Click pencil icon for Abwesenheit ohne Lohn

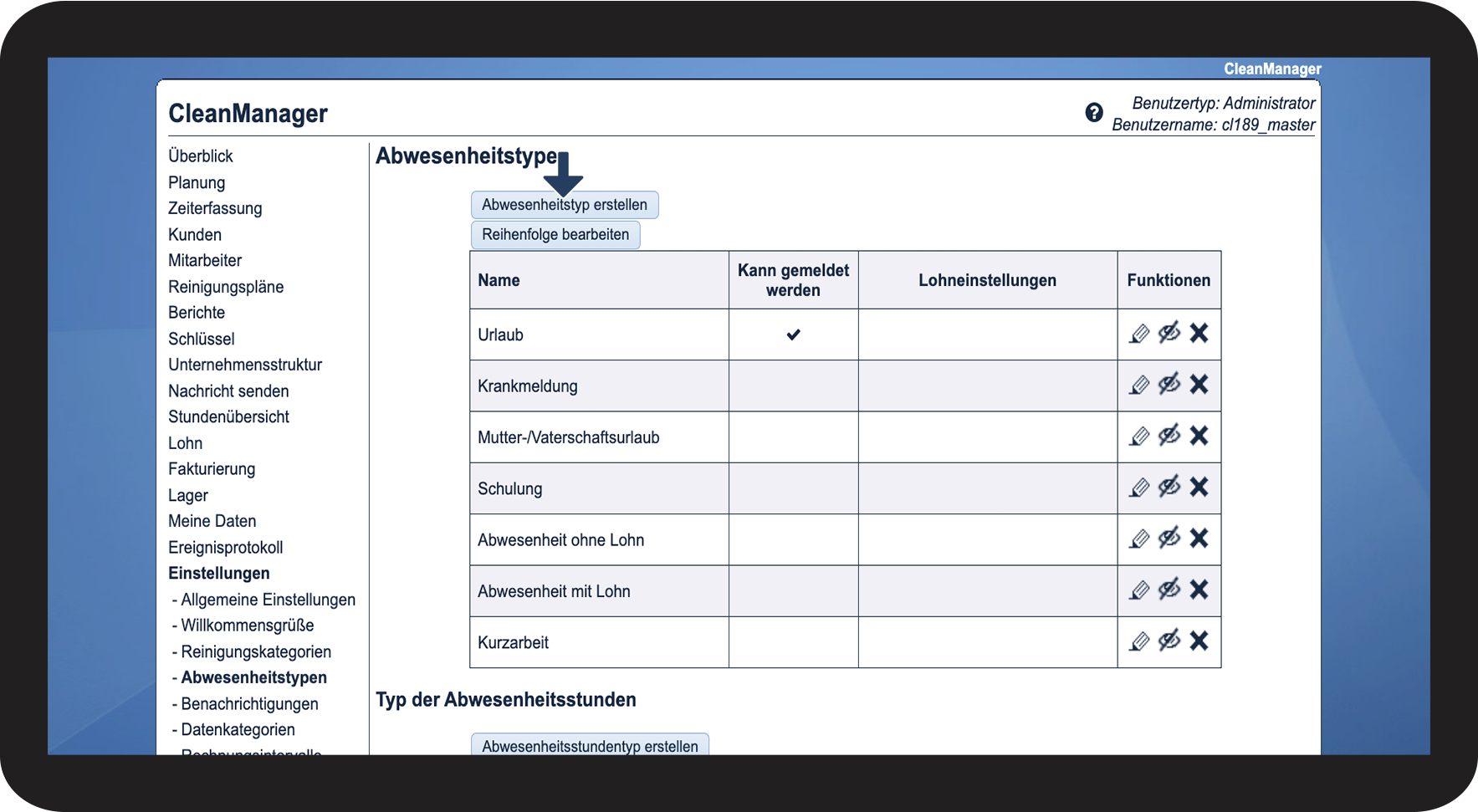1139,539
